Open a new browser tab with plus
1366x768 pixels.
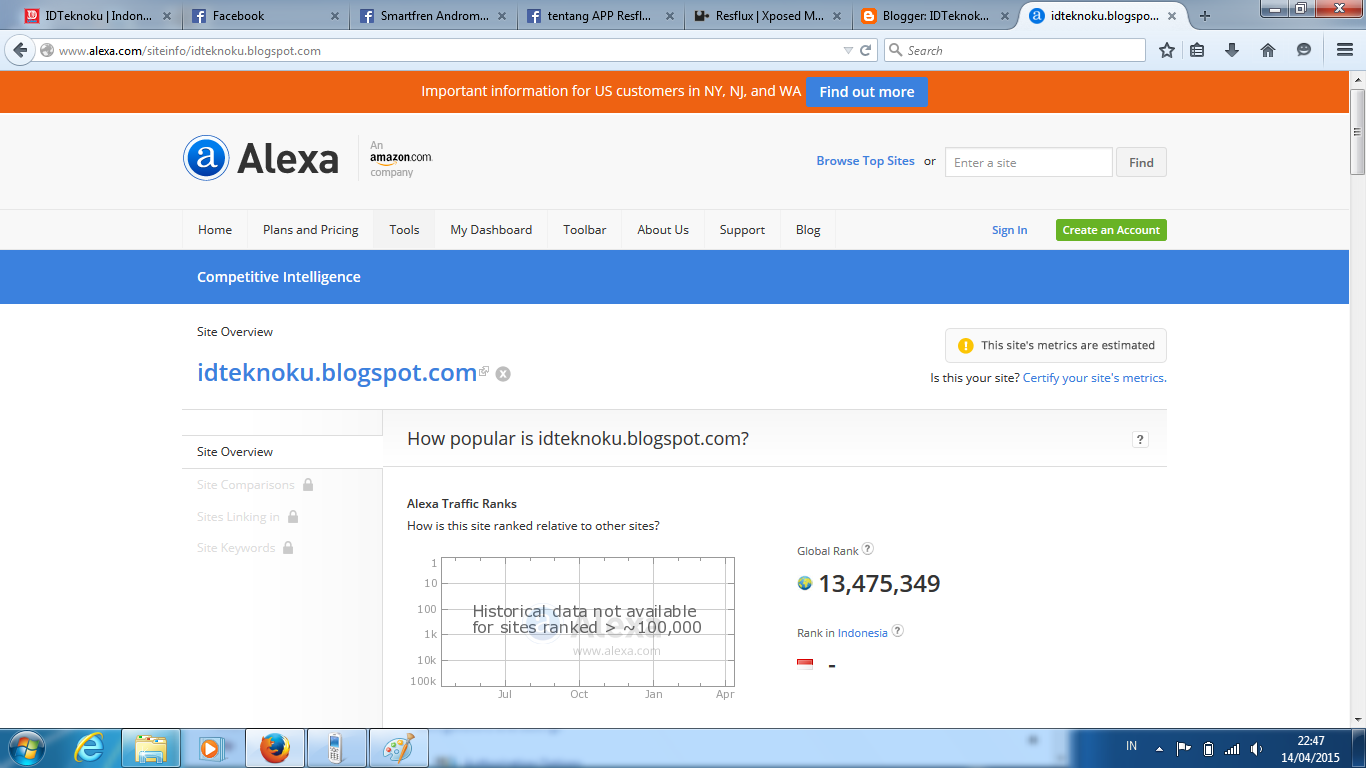[1205, 16]
